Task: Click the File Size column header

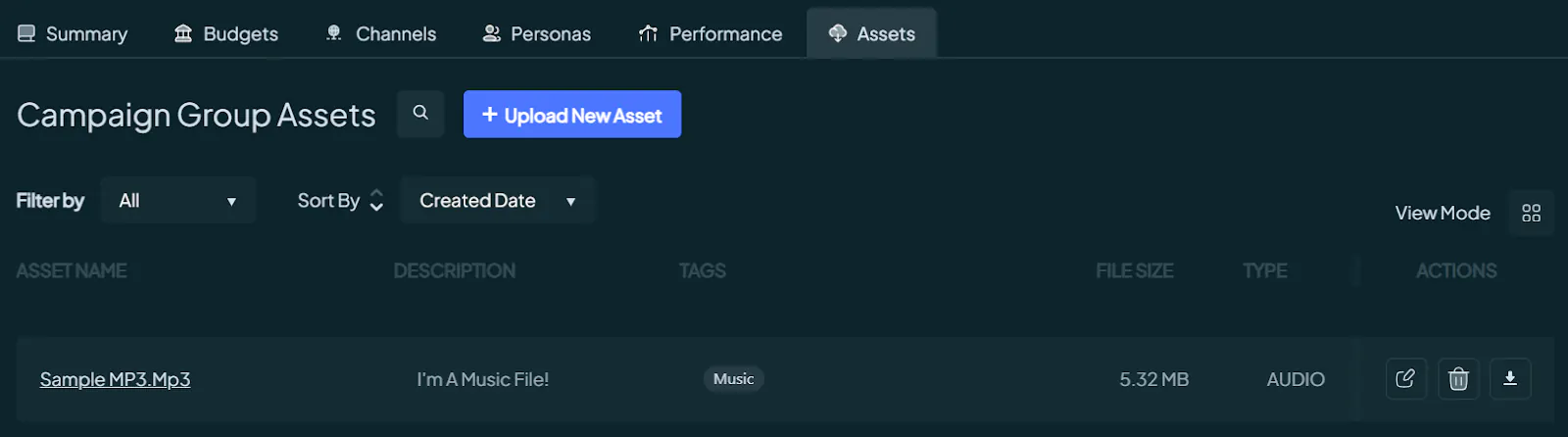Action: [1134, 270]
